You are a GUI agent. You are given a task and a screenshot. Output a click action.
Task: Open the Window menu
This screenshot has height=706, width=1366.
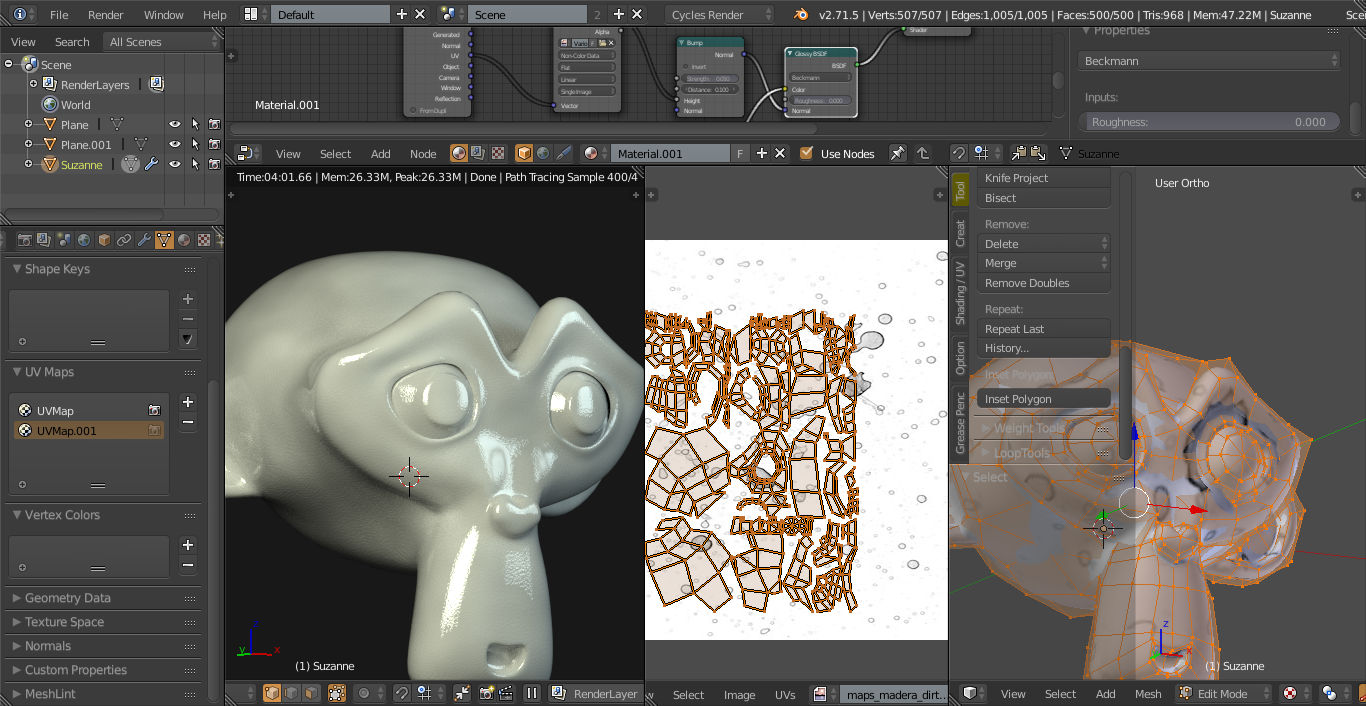164,15
